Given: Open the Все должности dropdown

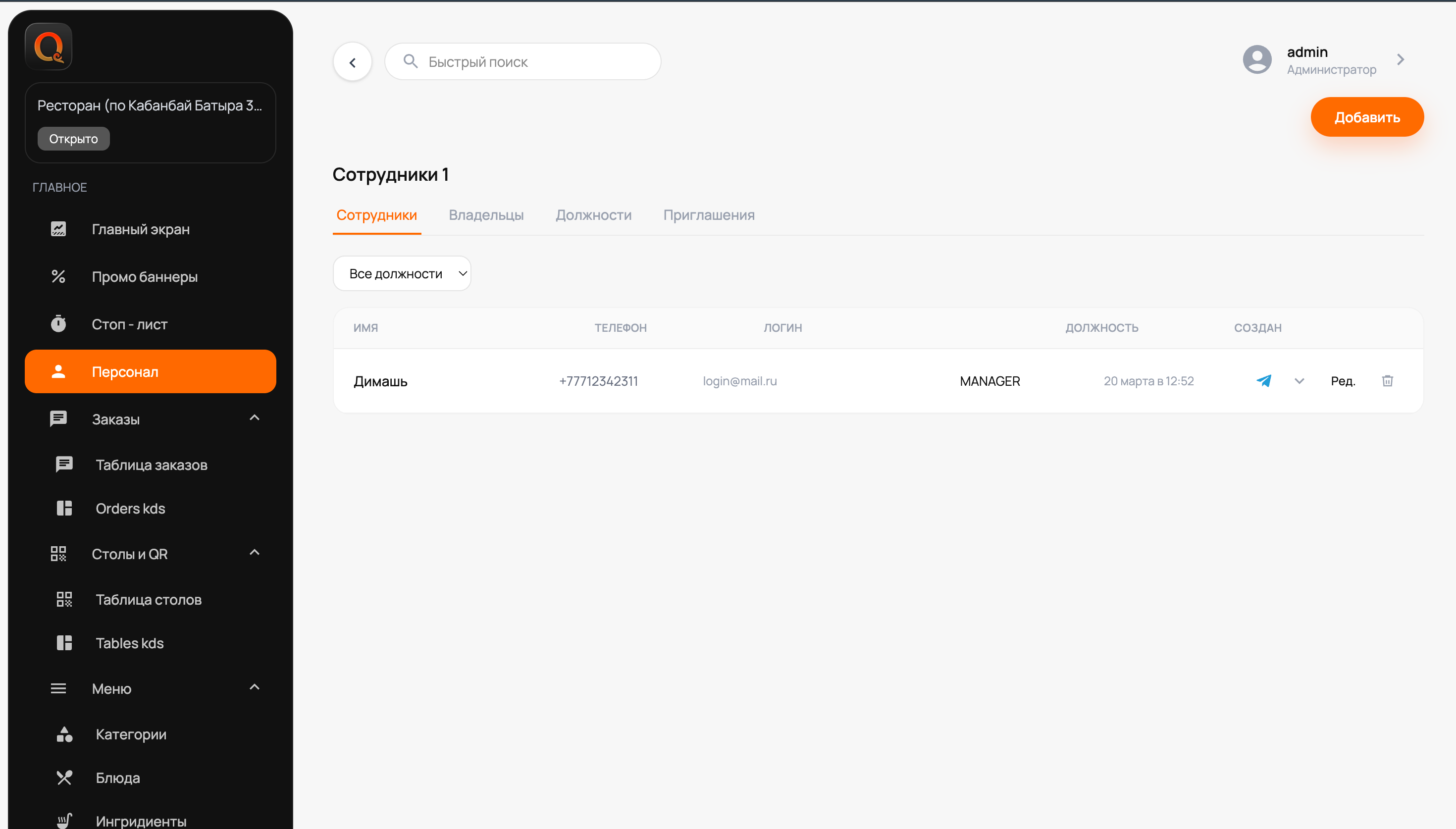Looking at the screenshot, I should click(x=402, y=273).
